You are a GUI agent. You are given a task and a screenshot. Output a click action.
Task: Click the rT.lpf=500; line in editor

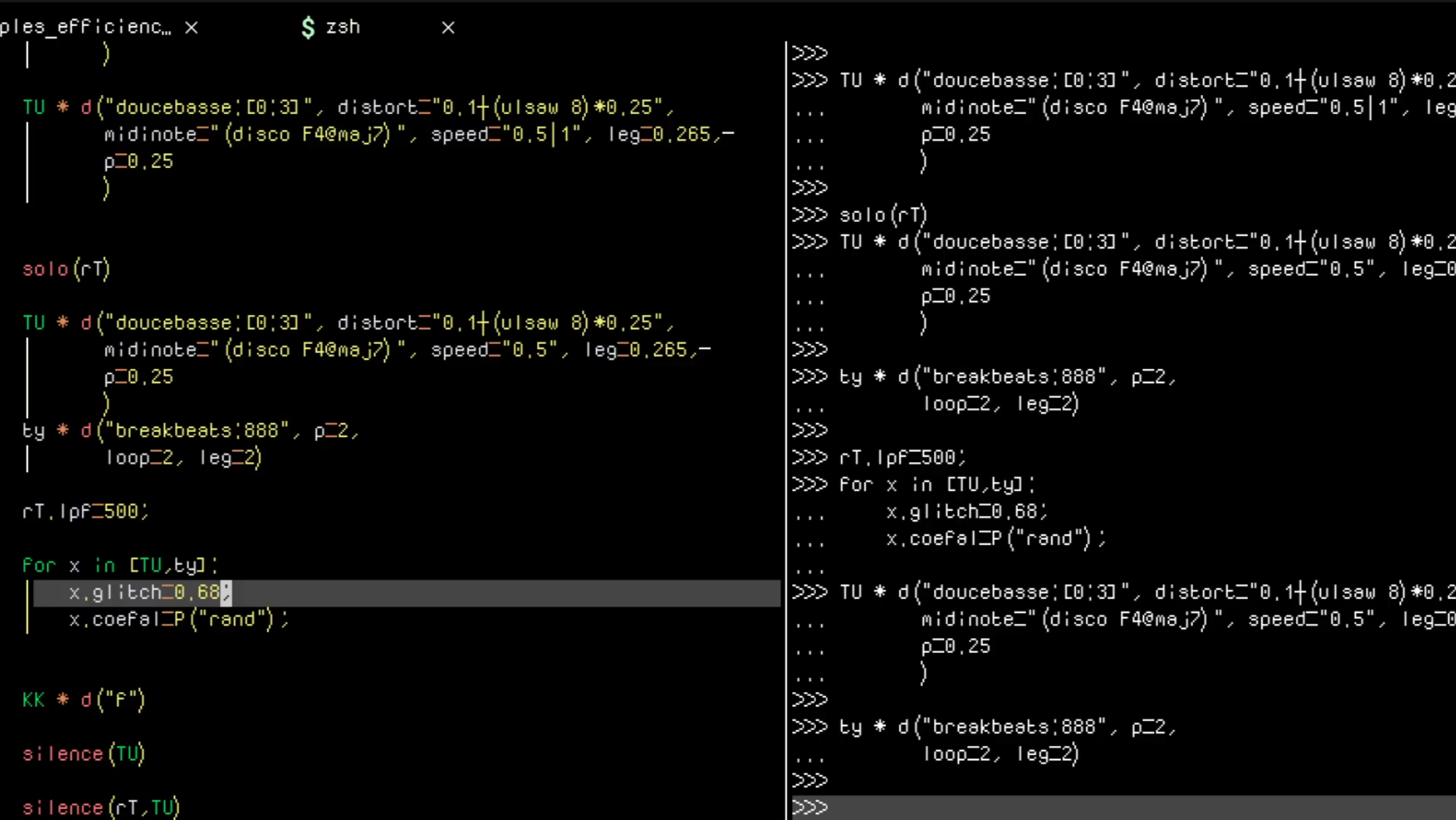85,511
